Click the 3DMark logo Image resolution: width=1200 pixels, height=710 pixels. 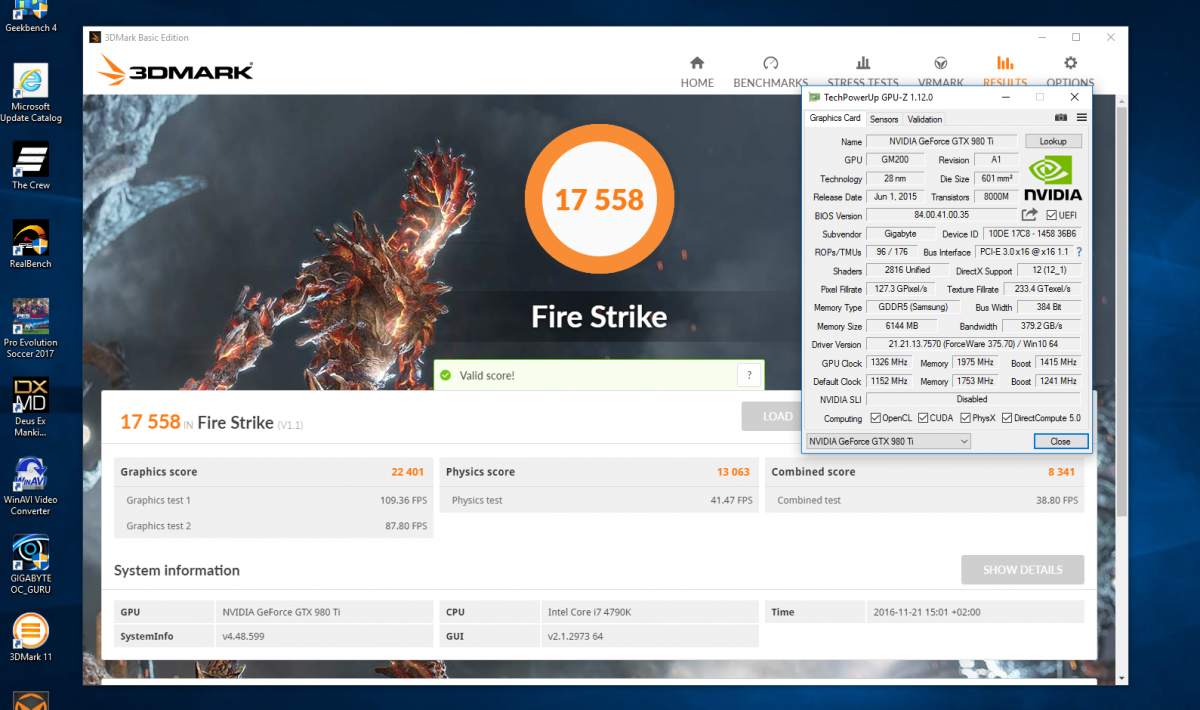176,70
